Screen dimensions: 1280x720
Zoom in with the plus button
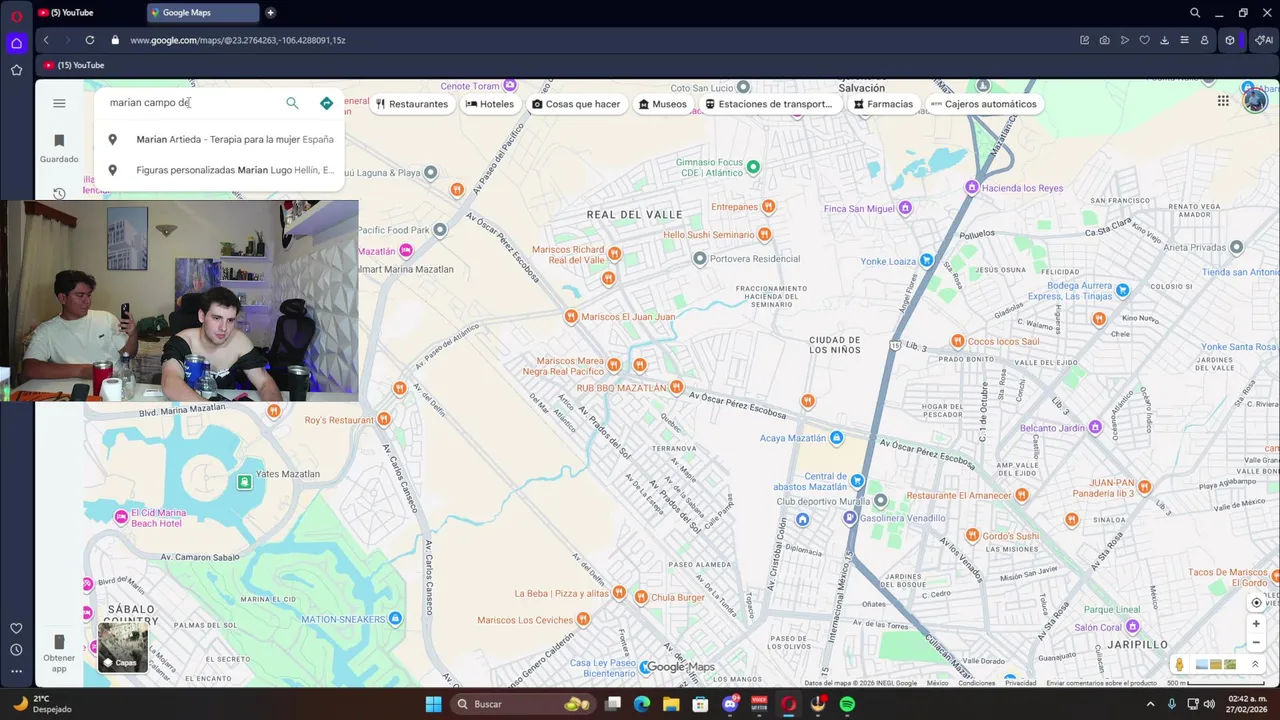click(1257, 624)
